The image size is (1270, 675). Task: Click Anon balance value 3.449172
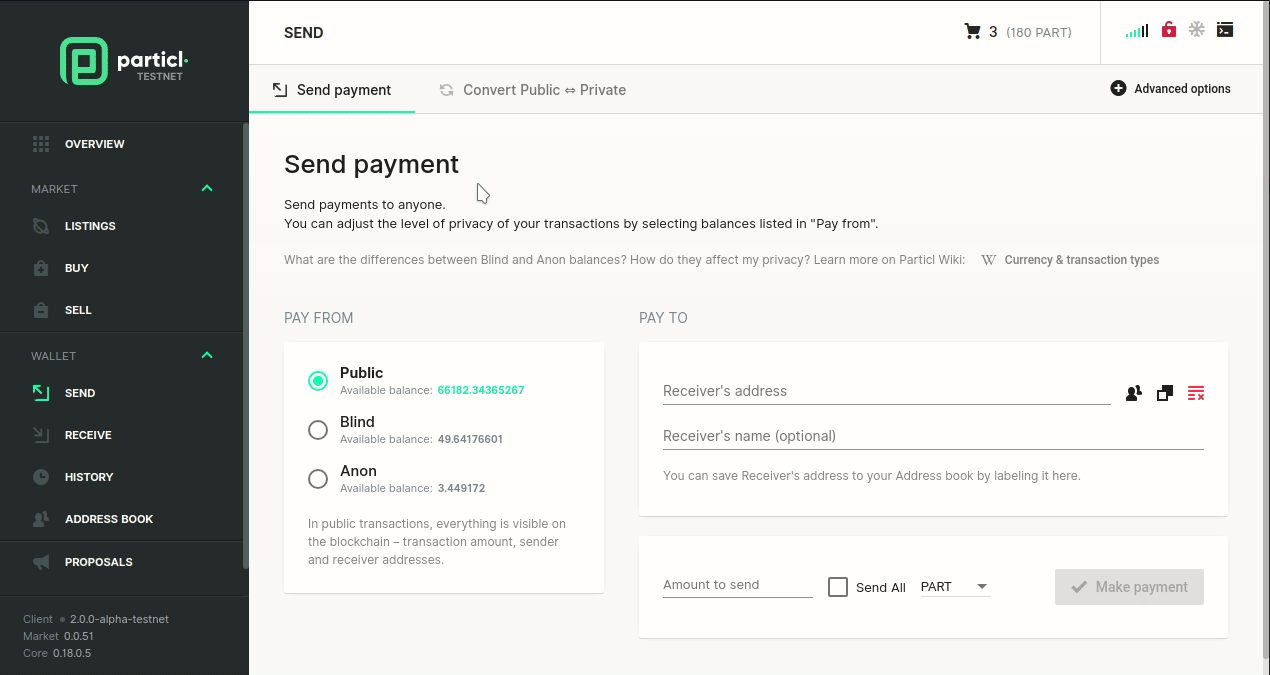(x=461, y=488)
